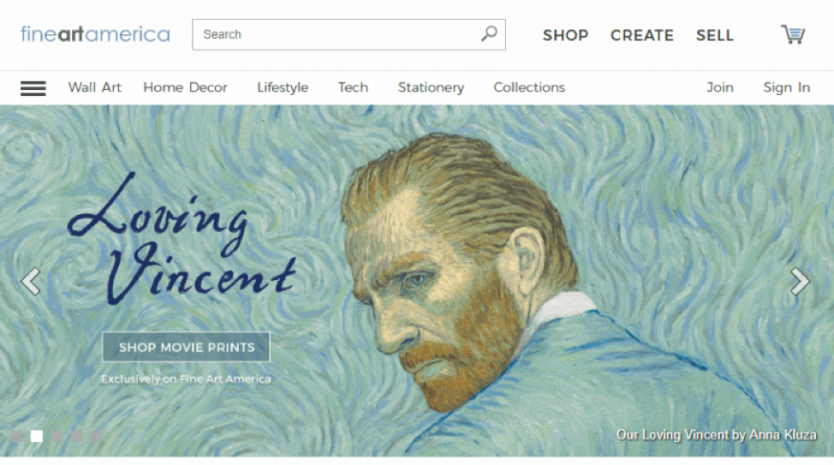The width and height of the screenshot is (834, 465).
Task: Open the Lifestyle category menu
Action: tap(282, 88)
